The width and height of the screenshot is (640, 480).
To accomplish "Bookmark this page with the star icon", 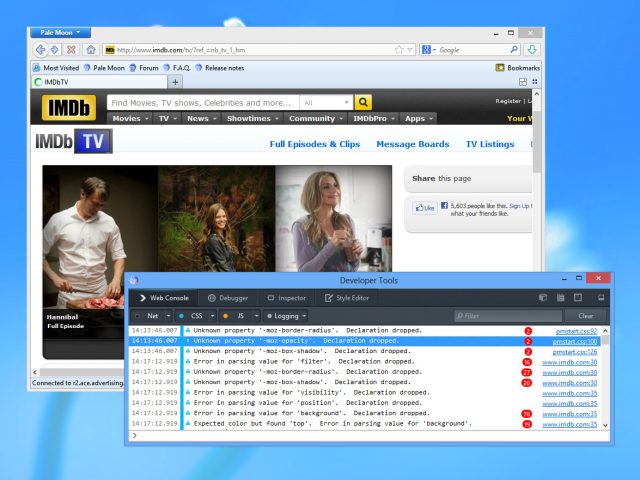I will pos(398,49).
